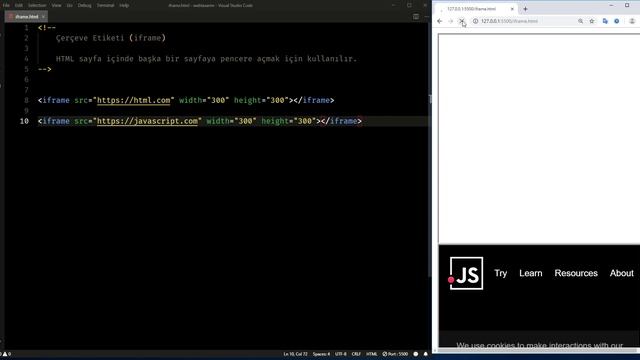
Task: Click the 'Çerçeve Etiketi (iframe)' comment text
Action: [111, 38]
